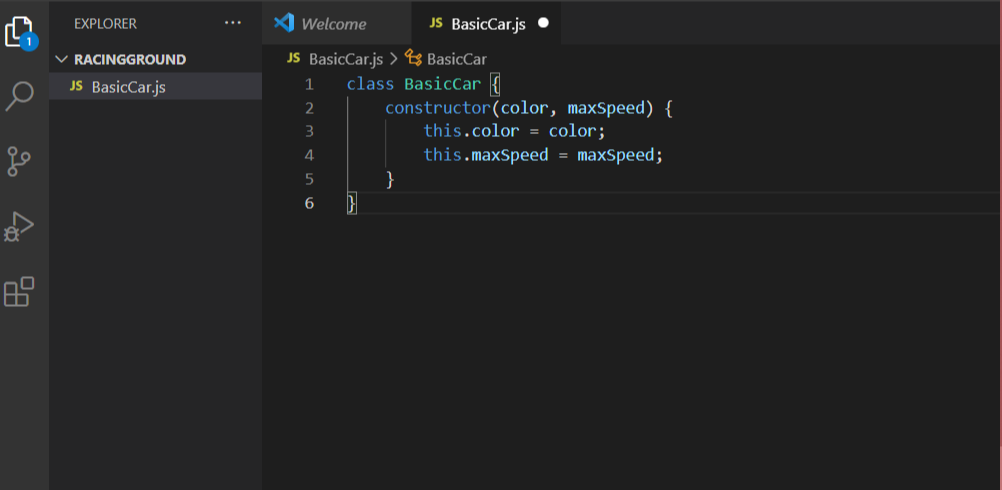Click 'this.color = color;' on line 3
Image resolution: width=1002 pixels, height=490 pixels.
[x=514, y=132]
